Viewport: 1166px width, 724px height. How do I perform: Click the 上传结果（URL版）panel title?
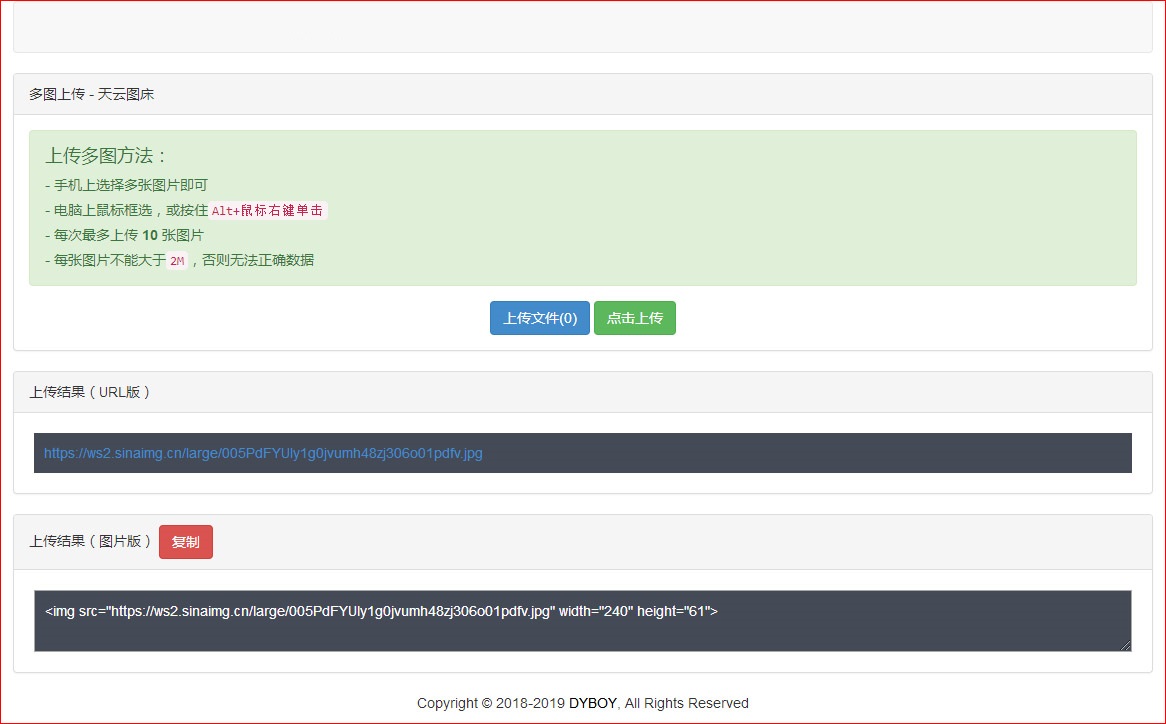(90, 392)
